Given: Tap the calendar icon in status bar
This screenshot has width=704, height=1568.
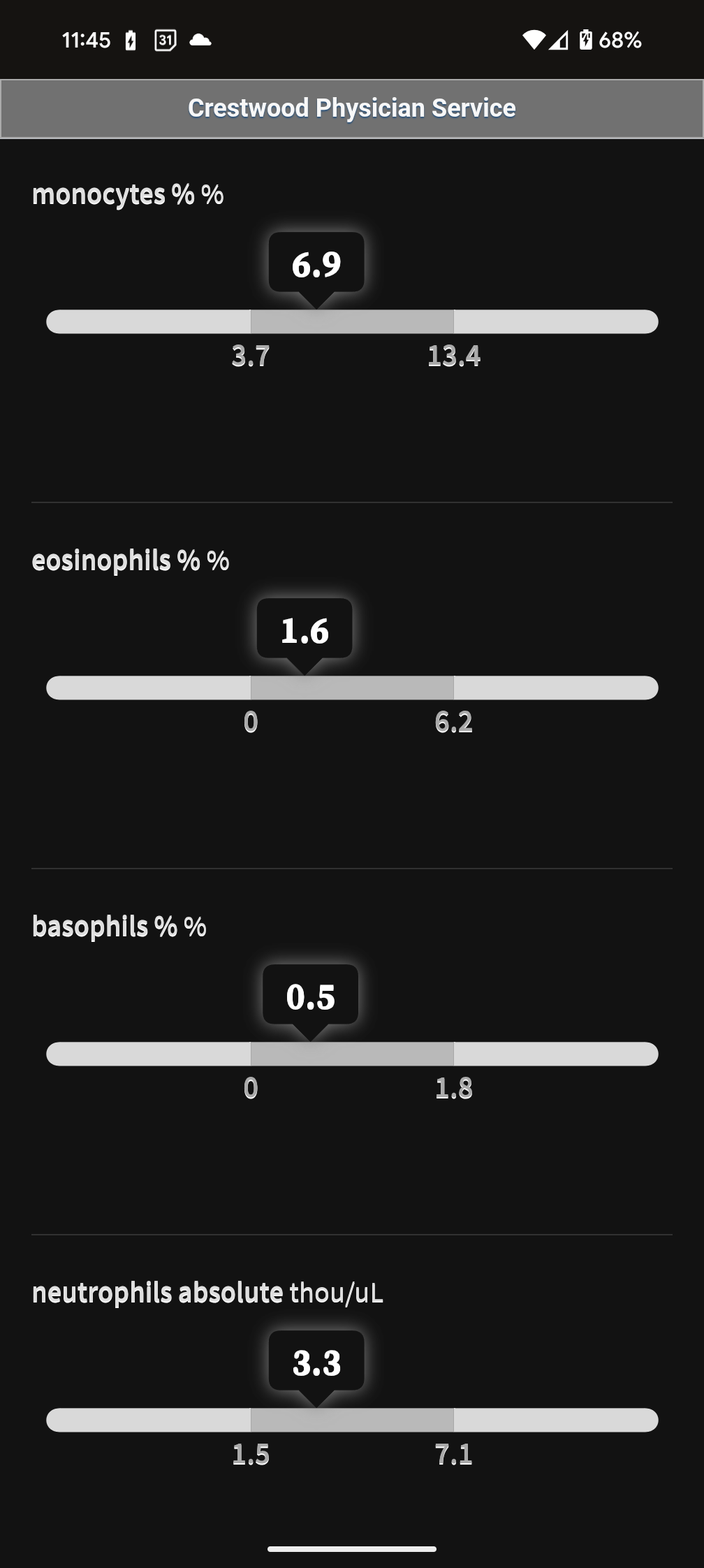Looking at the screenshot, I should 165,41.
